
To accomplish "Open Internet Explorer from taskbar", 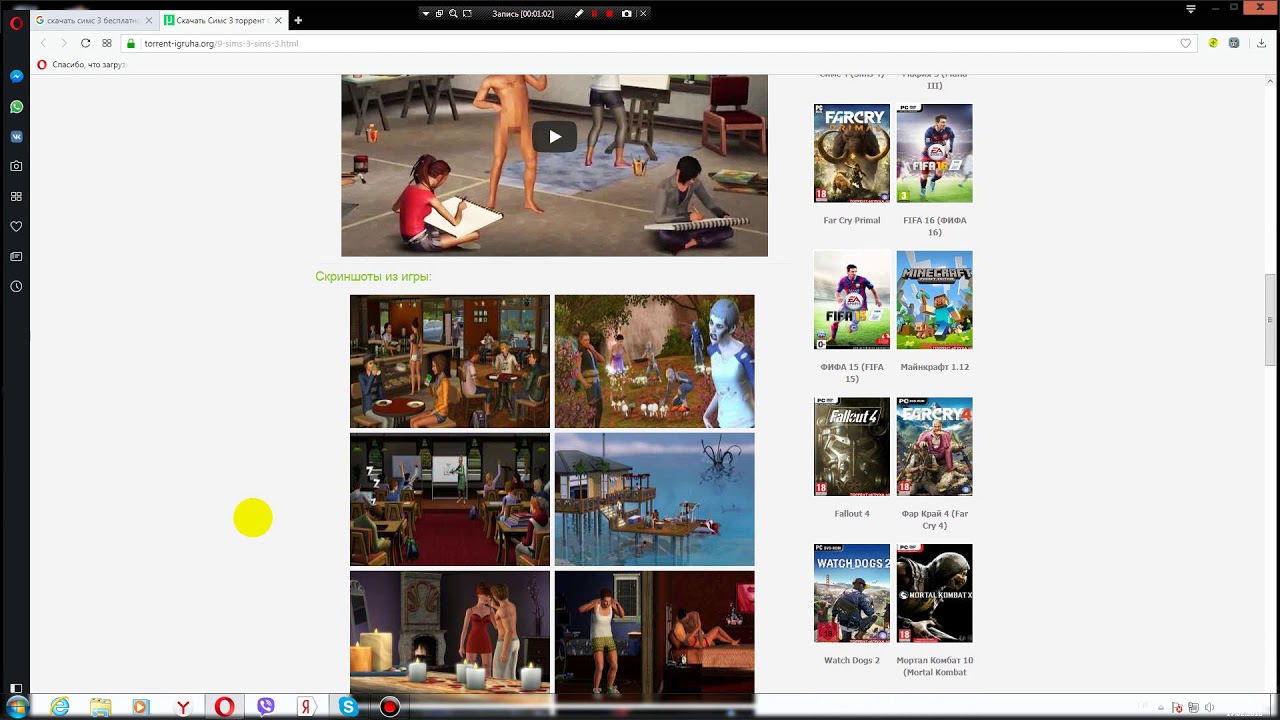I will (x=60, y=707).
